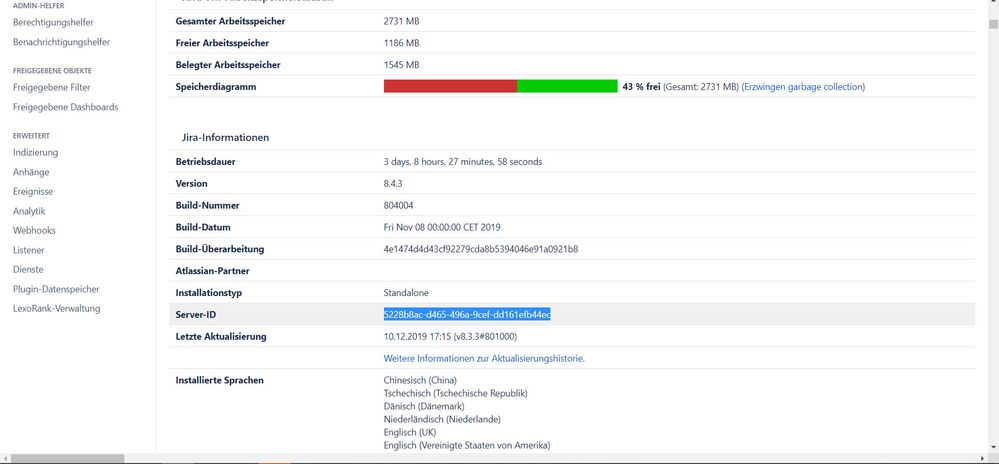This screenshot has height=464, width=999.
Task: Click the highlighted Server-ID value
Action: tap(466, 314)
